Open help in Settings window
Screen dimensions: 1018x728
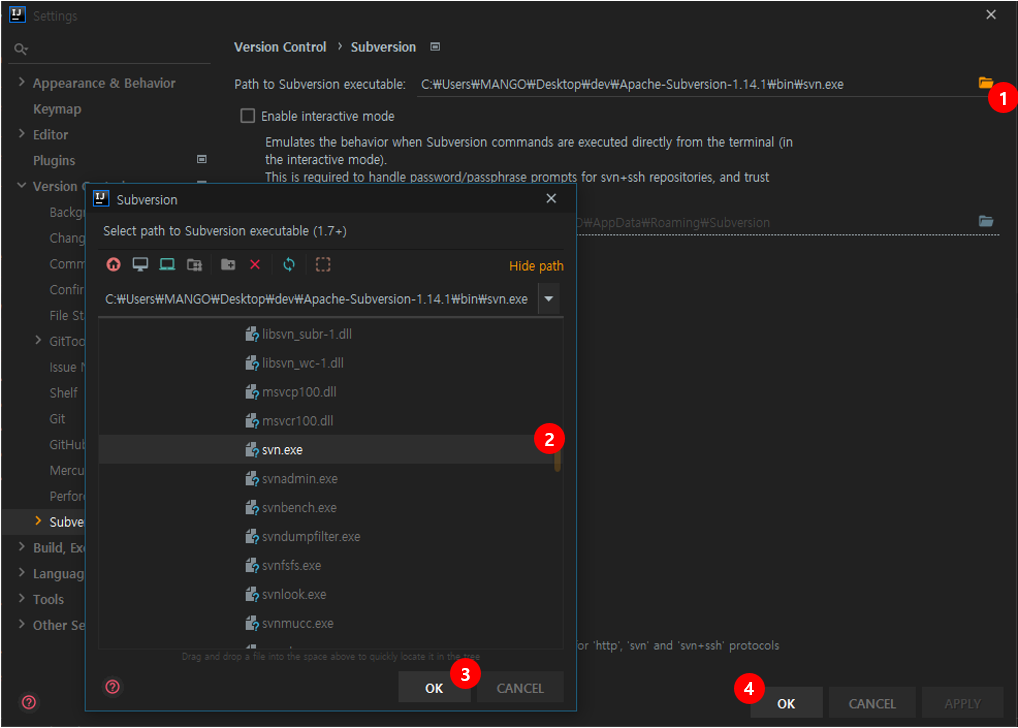tap(29, 702)
